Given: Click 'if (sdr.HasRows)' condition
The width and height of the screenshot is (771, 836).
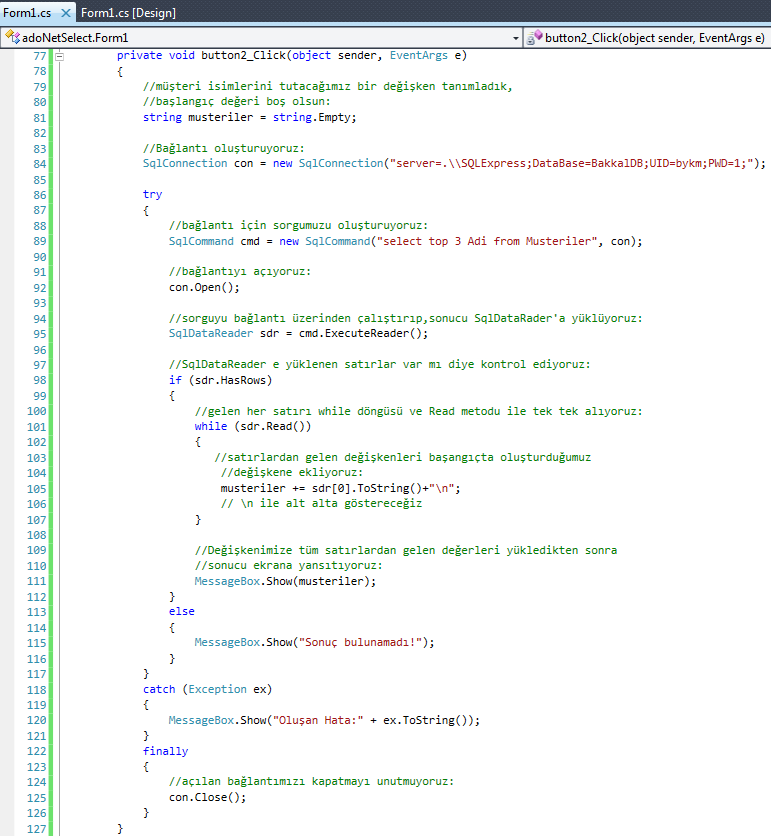Looking at the screenshot, I should (x=220, y=380).
